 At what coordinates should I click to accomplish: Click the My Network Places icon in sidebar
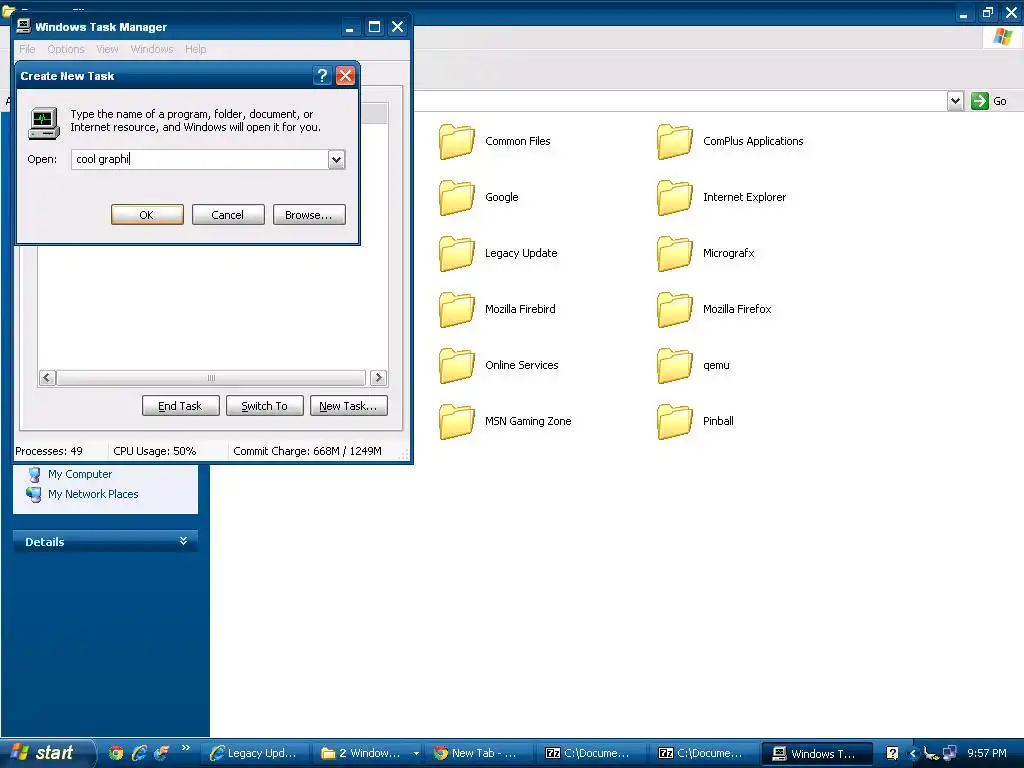coord(33,494)
